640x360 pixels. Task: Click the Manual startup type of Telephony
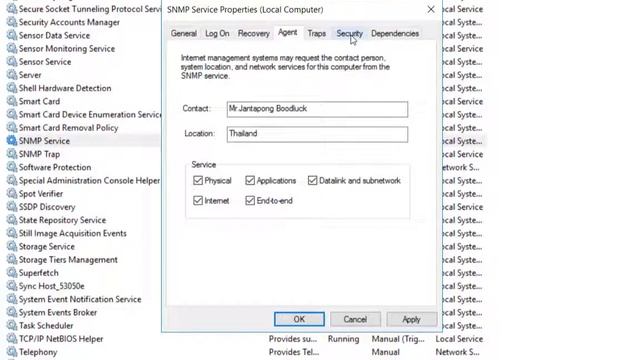[x=385, y=352]
